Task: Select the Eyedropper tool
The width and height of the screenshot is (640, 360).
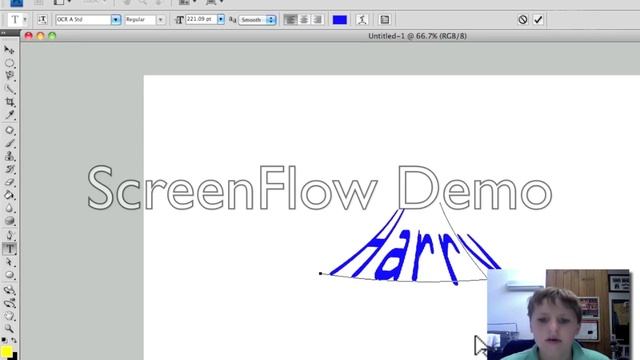Action: 9,115
